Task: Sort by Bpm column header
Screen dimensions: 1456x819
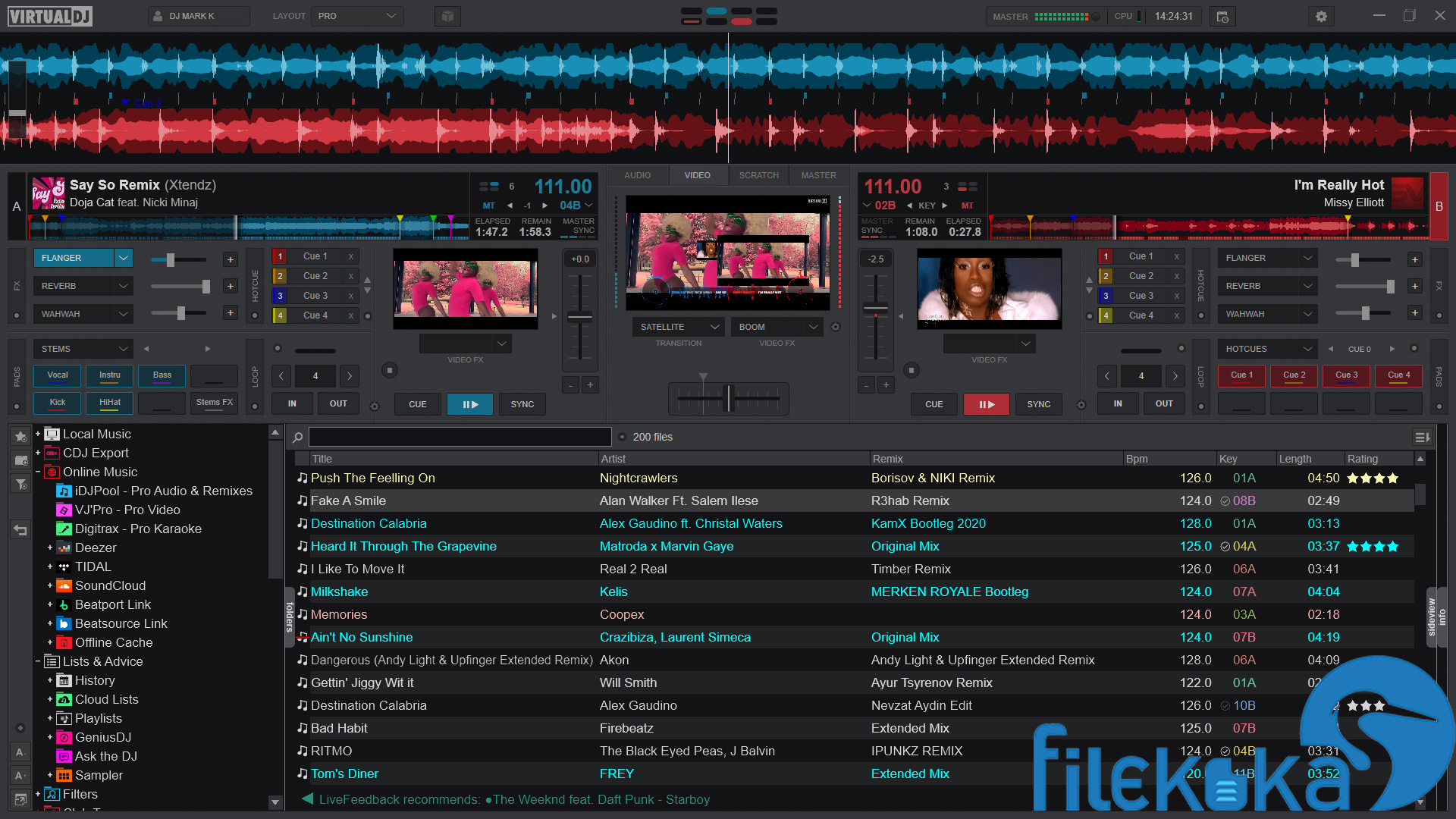Action: pyautogui.click(x=1169, y=459)
